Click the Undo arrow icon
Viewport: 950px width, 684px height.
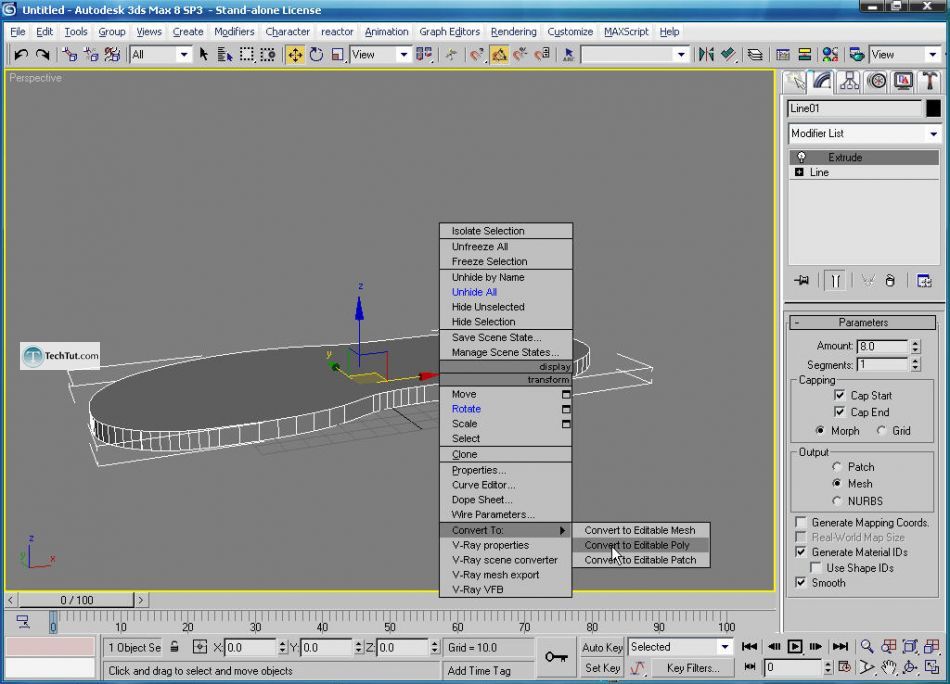click(21, 55)
